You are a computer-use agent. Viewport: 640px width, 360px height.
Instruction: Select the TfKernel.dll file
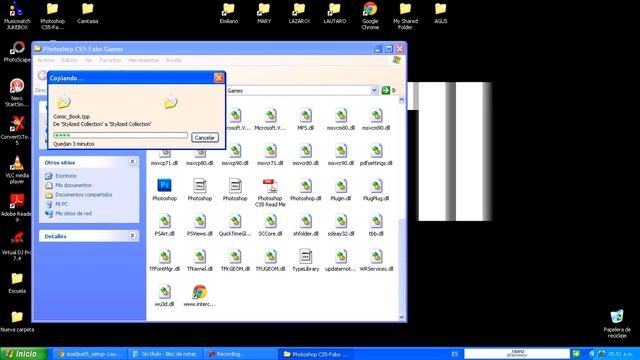[200, 260]
